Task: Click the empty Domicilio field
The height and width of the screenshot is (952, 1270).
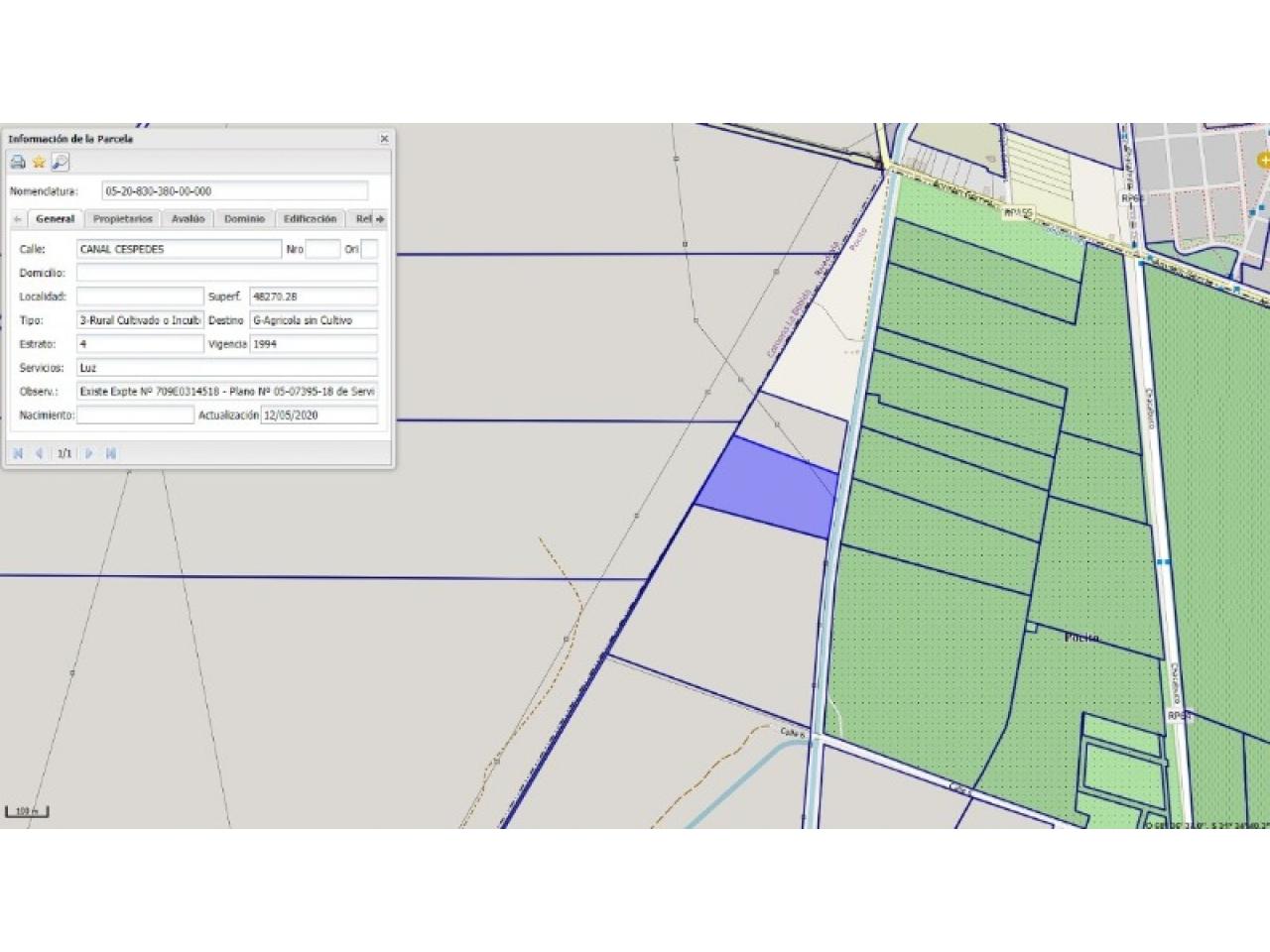Action: [x=226, y=273]
